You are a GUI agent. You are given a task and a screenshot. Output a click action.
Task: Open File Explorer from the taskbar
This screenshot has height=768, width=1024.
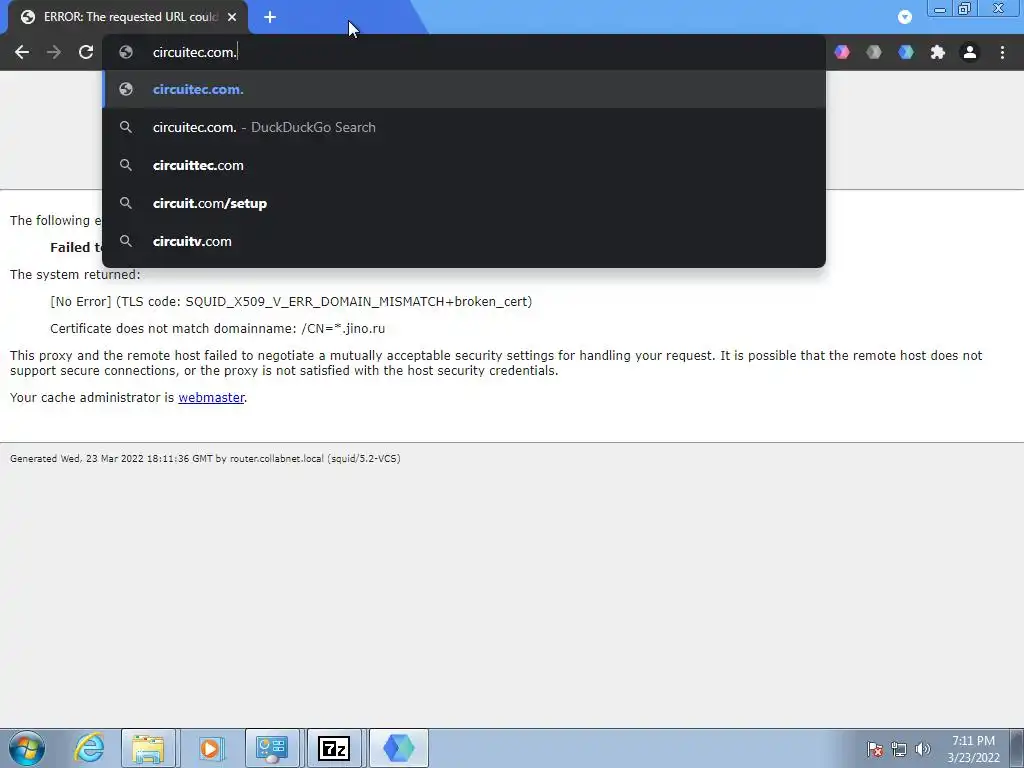click(x=148, y=748)
